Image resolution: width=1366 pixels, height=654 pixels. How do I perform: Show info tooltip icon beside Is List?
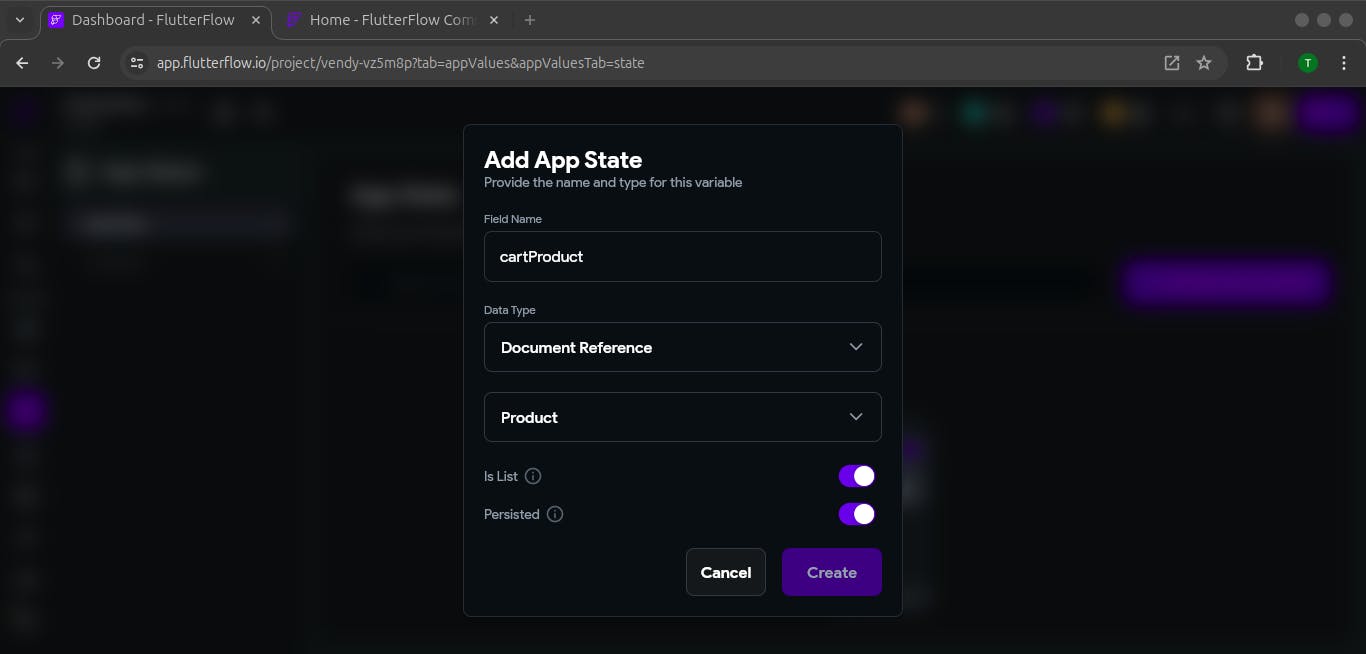click(533, 476)
